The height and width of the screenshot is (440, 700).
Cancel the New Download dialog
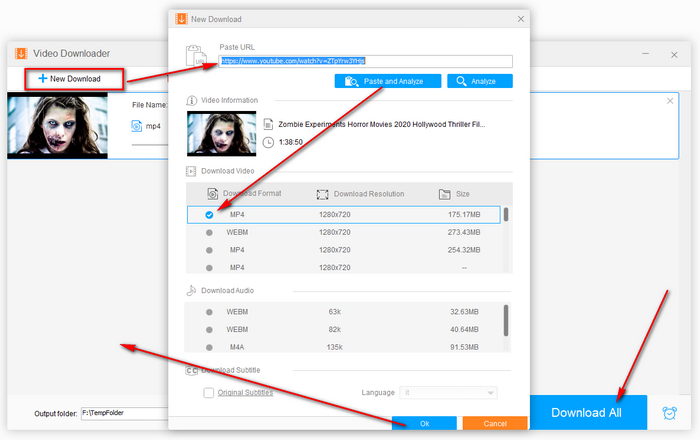495,423
